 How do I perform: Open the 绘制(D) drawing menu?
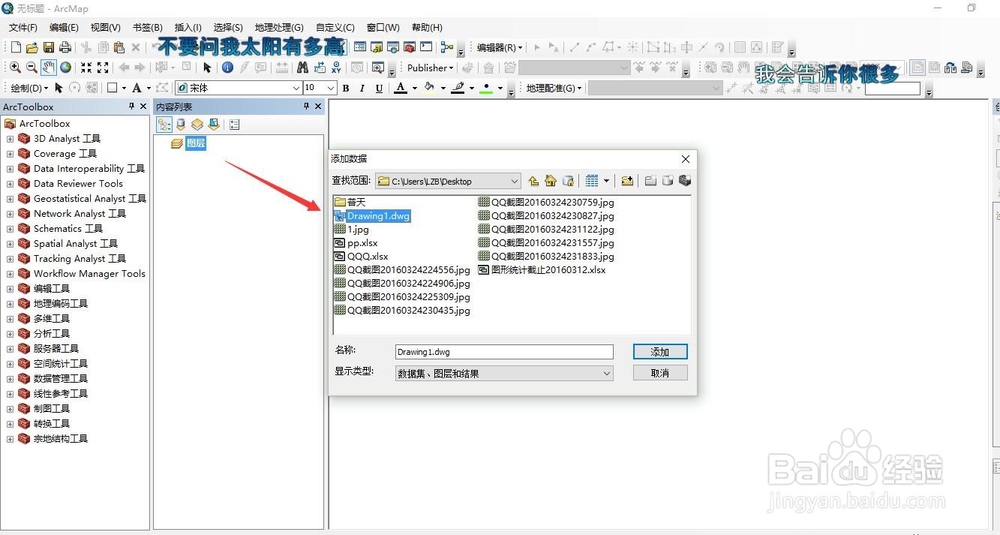(29, 88)
